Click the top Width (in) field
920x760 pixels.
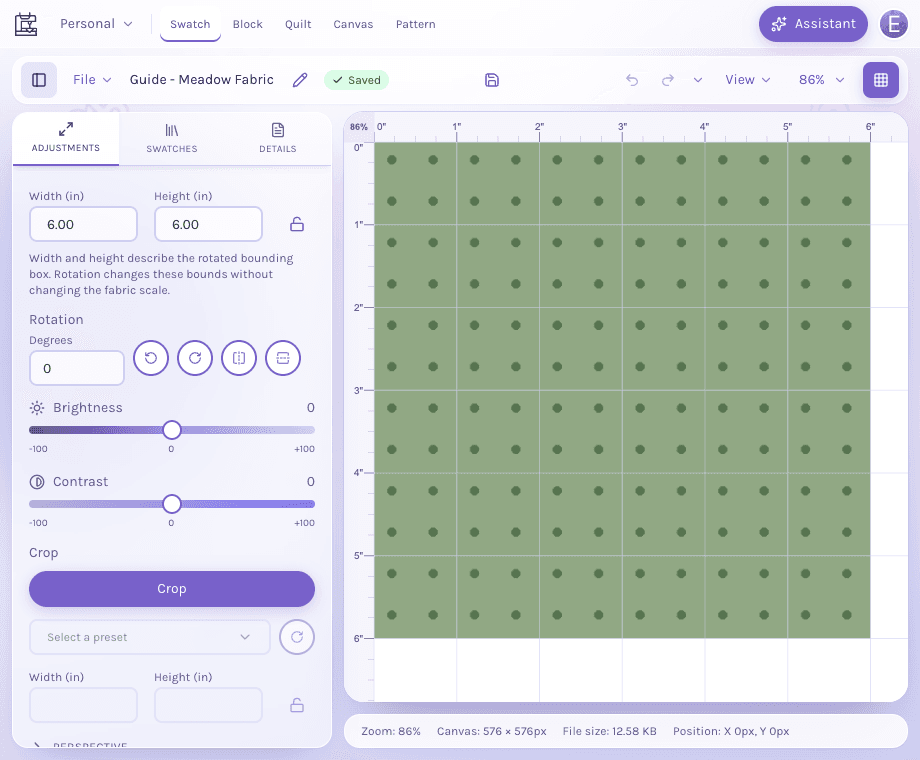pyautogui.click(x=83, y=224)
